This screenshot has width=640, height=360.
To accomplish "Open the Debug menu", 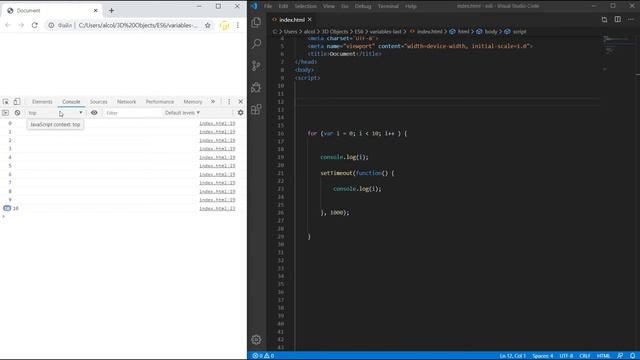I will point(363,6).
